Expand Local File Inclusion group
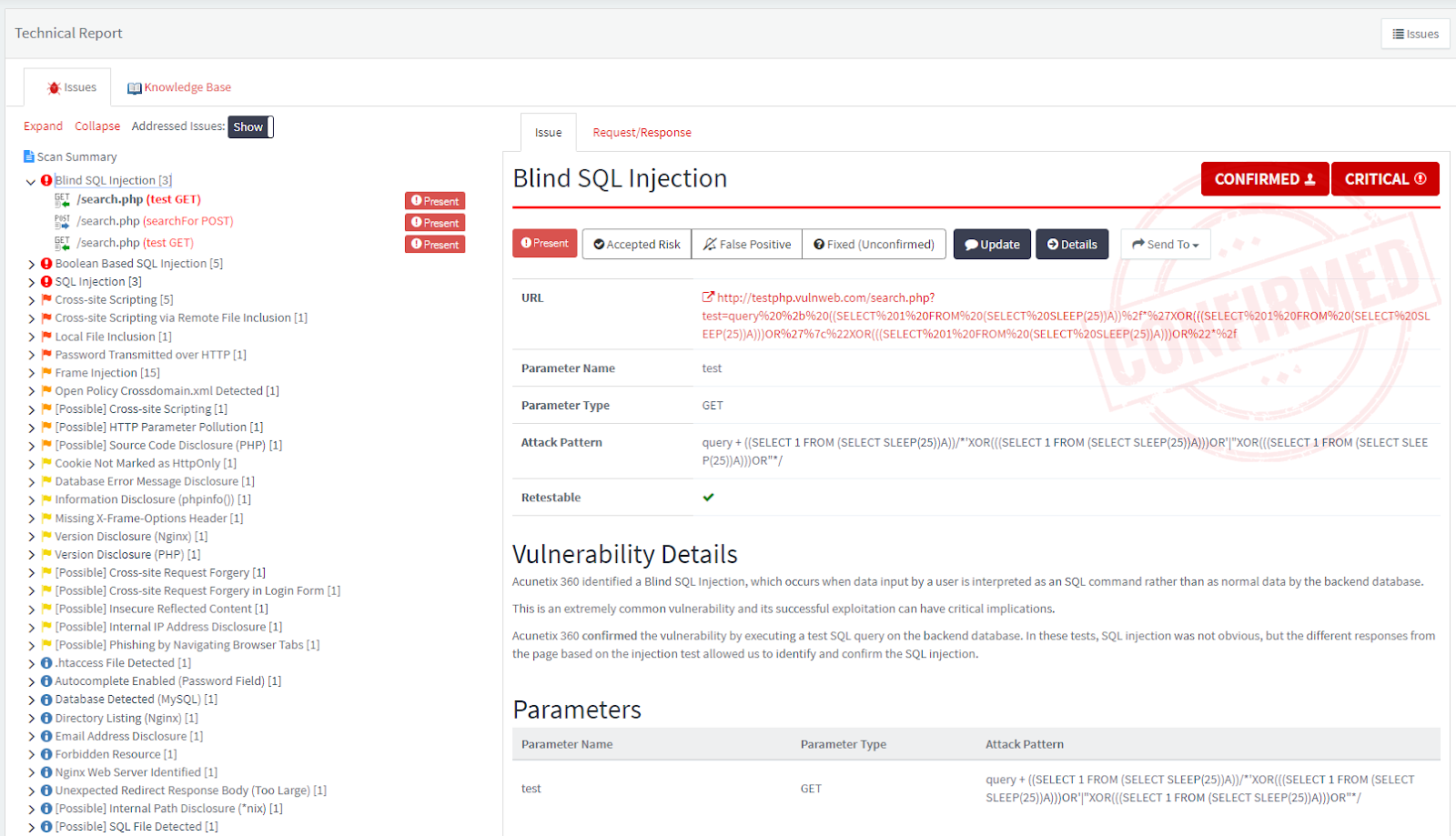 [x=31, y=337]
